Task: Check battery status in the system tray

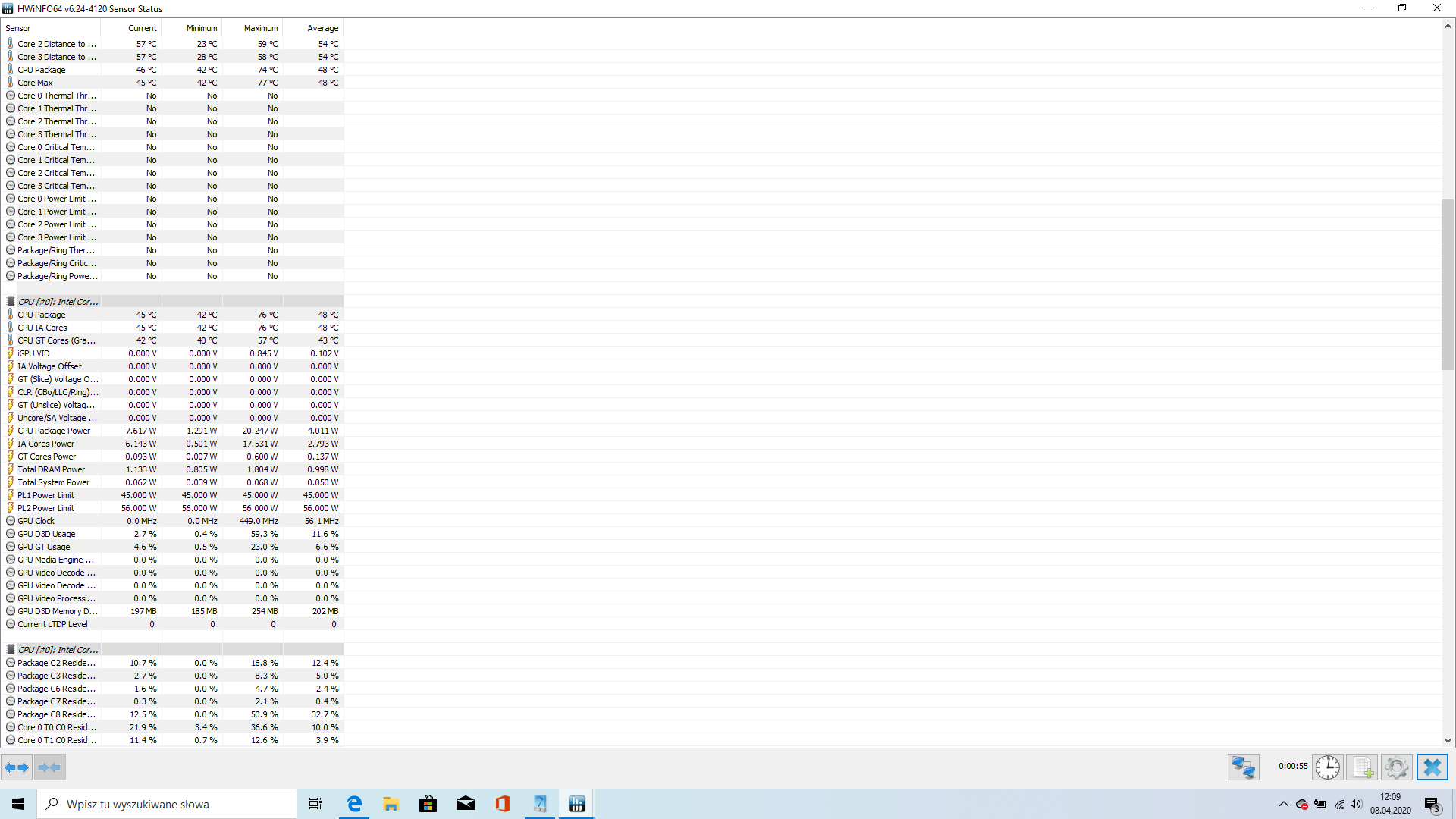Action: (x=1320, y=804)
